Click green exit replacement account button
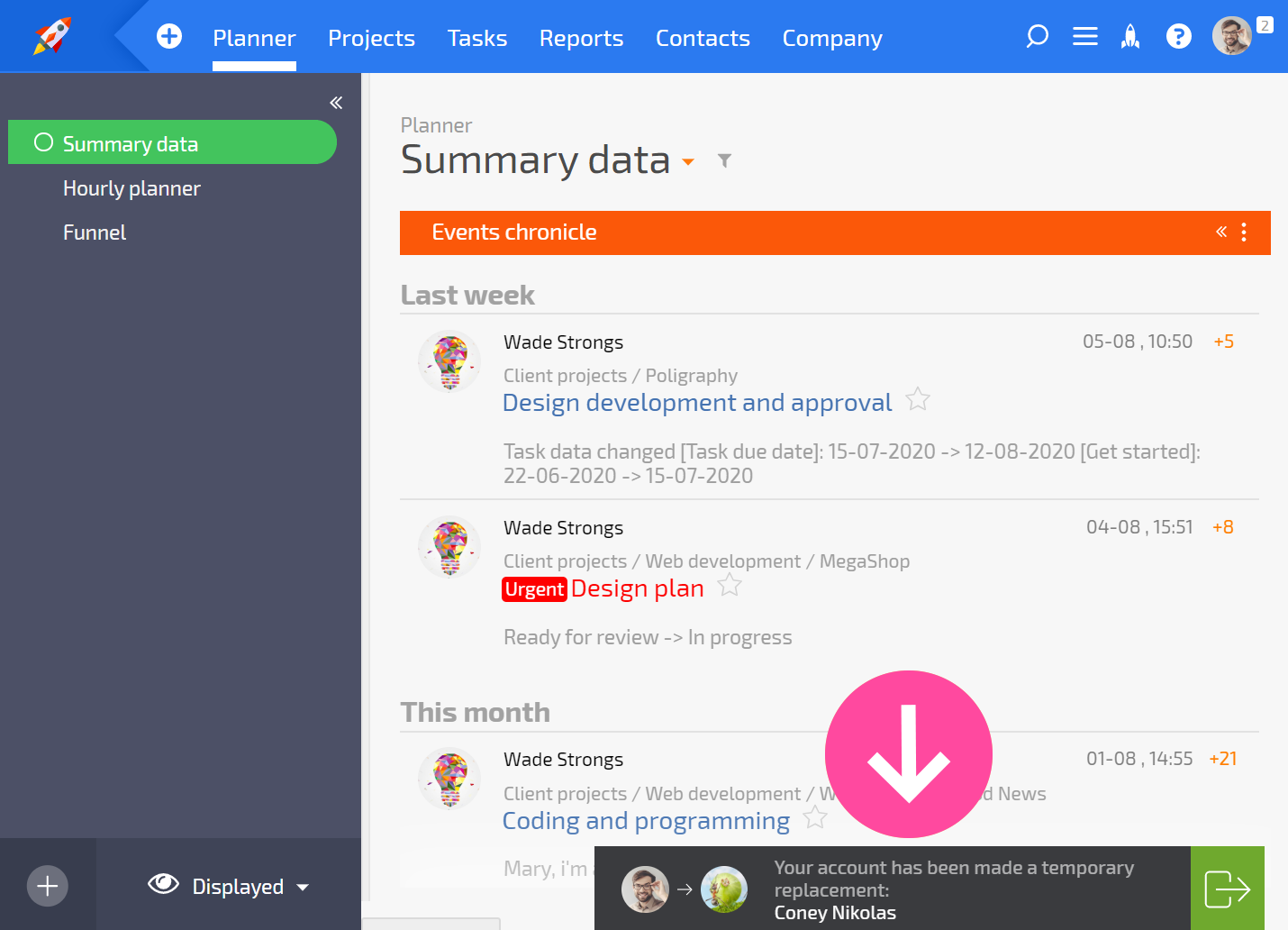Screen dimensions: 1288x930 pyautogui.click(x=1228, y=889)
